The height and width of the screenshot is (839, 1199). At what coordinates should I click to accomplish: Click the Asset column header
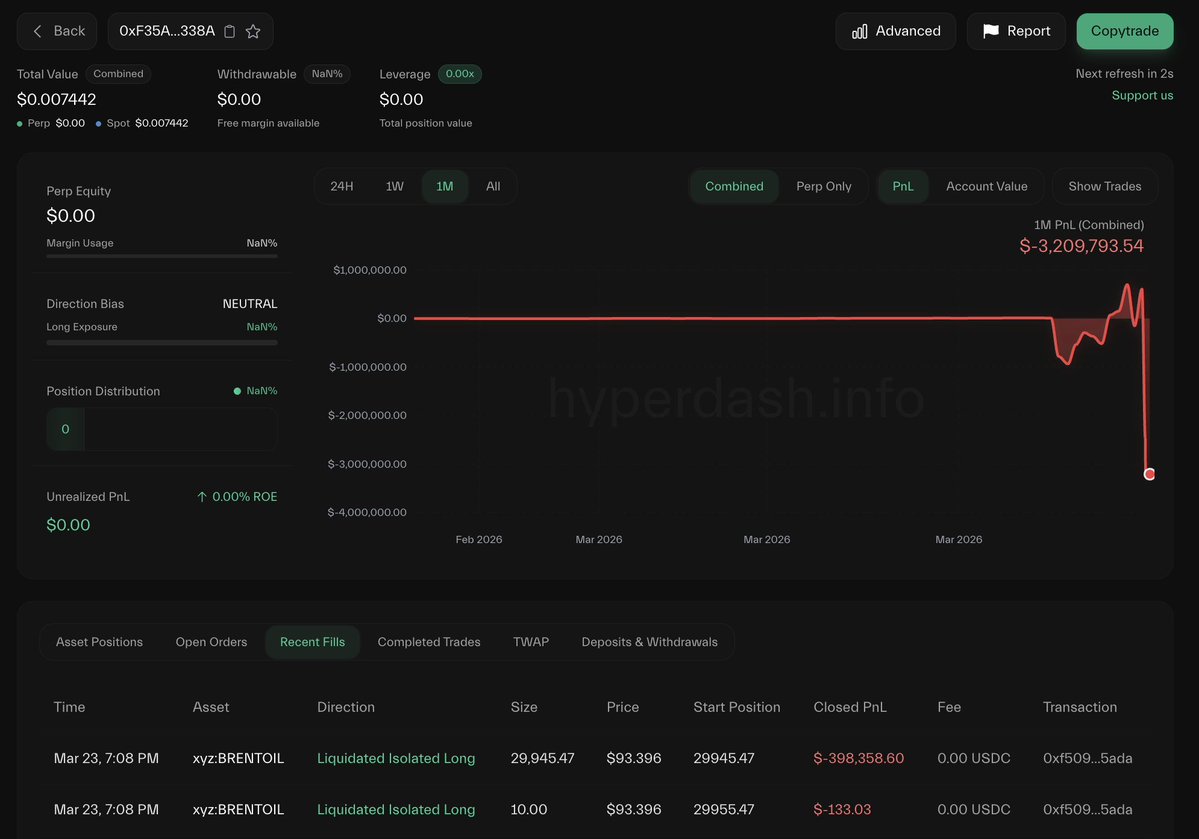pyautogui.click(x=210, y=707)
